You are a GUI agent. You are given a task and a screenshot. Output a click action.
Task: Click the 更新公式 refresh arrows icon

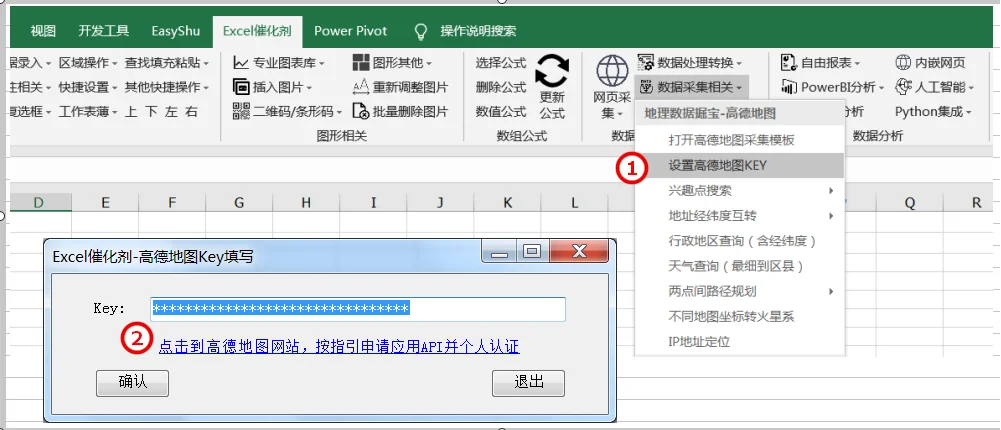click(552, 70)
